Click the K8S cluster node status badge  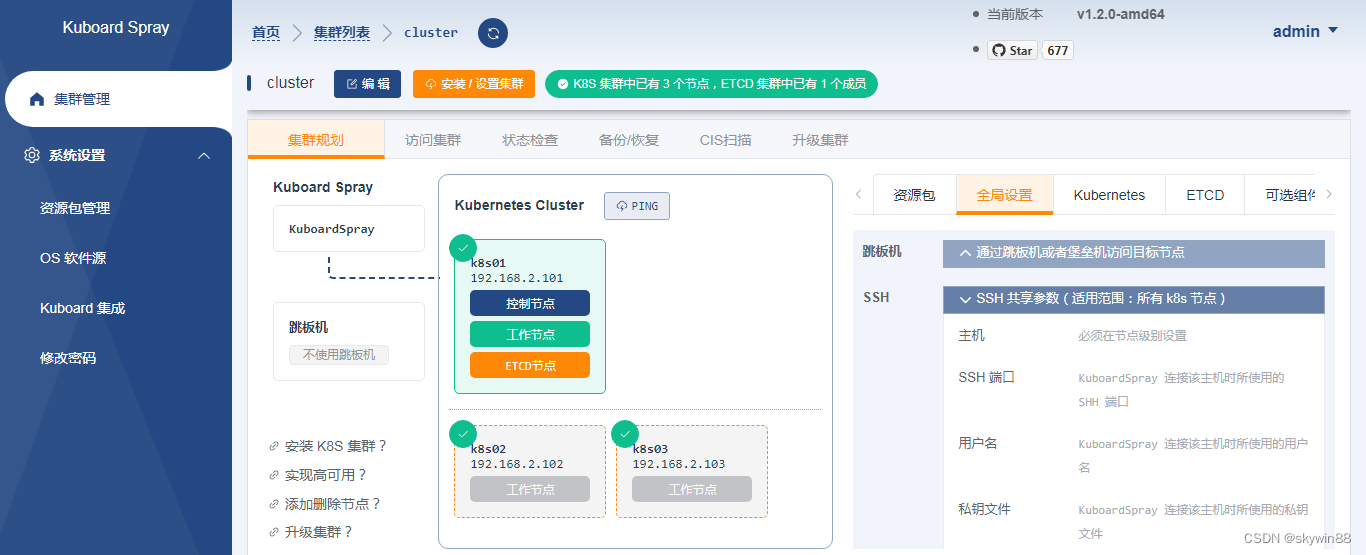[711, 84]
